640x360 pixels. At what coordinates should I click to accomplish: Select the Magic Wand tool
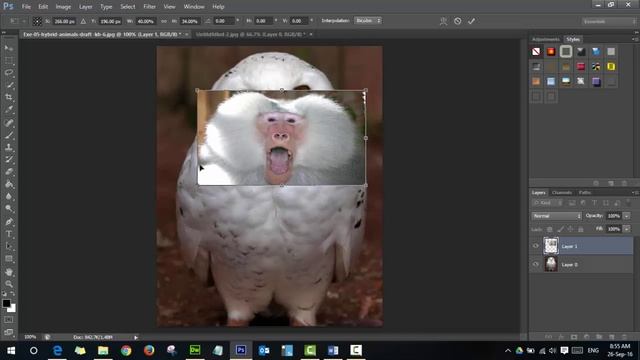tap(9, 85)
